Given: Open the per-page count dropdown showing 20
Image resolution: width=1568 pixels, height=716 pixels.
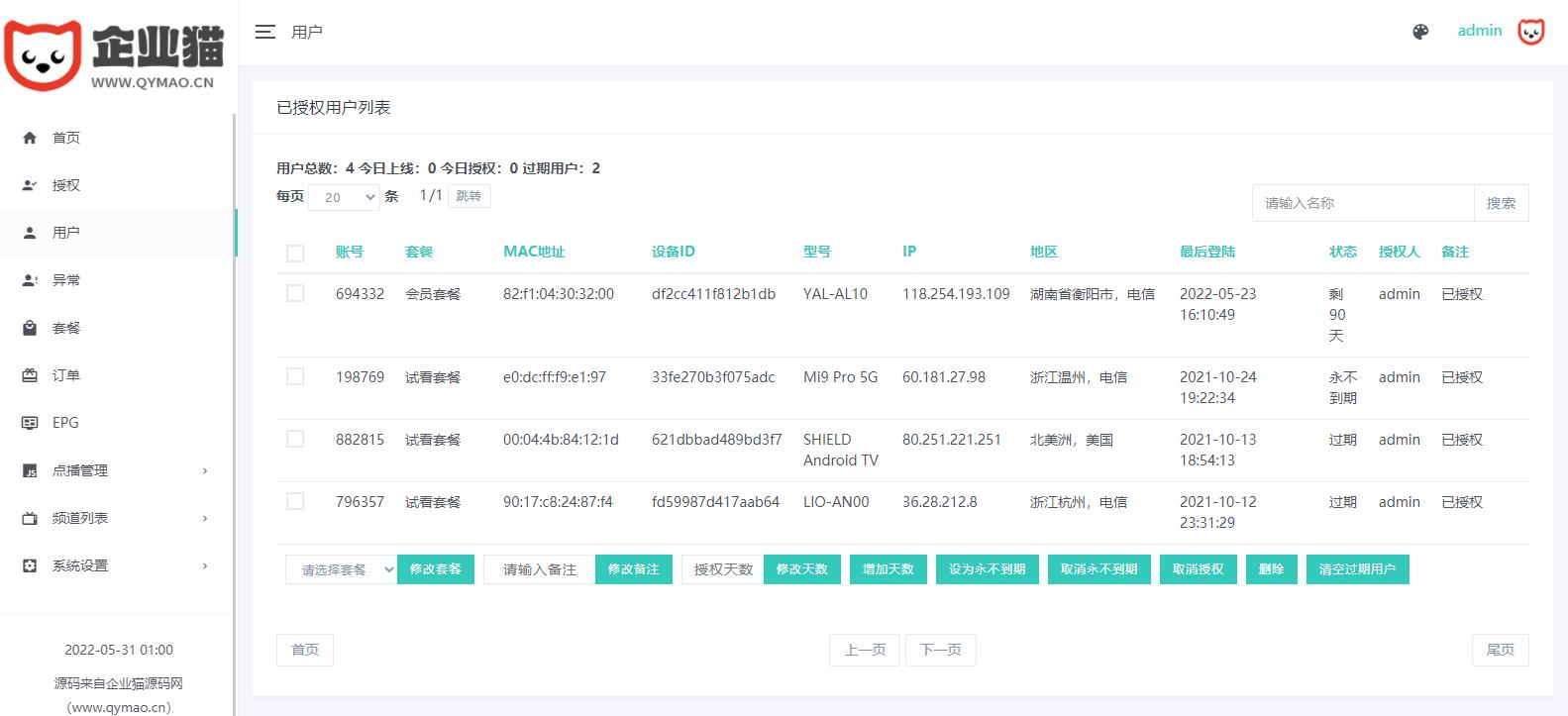Looking at the screenshot, I should [345, 197].
